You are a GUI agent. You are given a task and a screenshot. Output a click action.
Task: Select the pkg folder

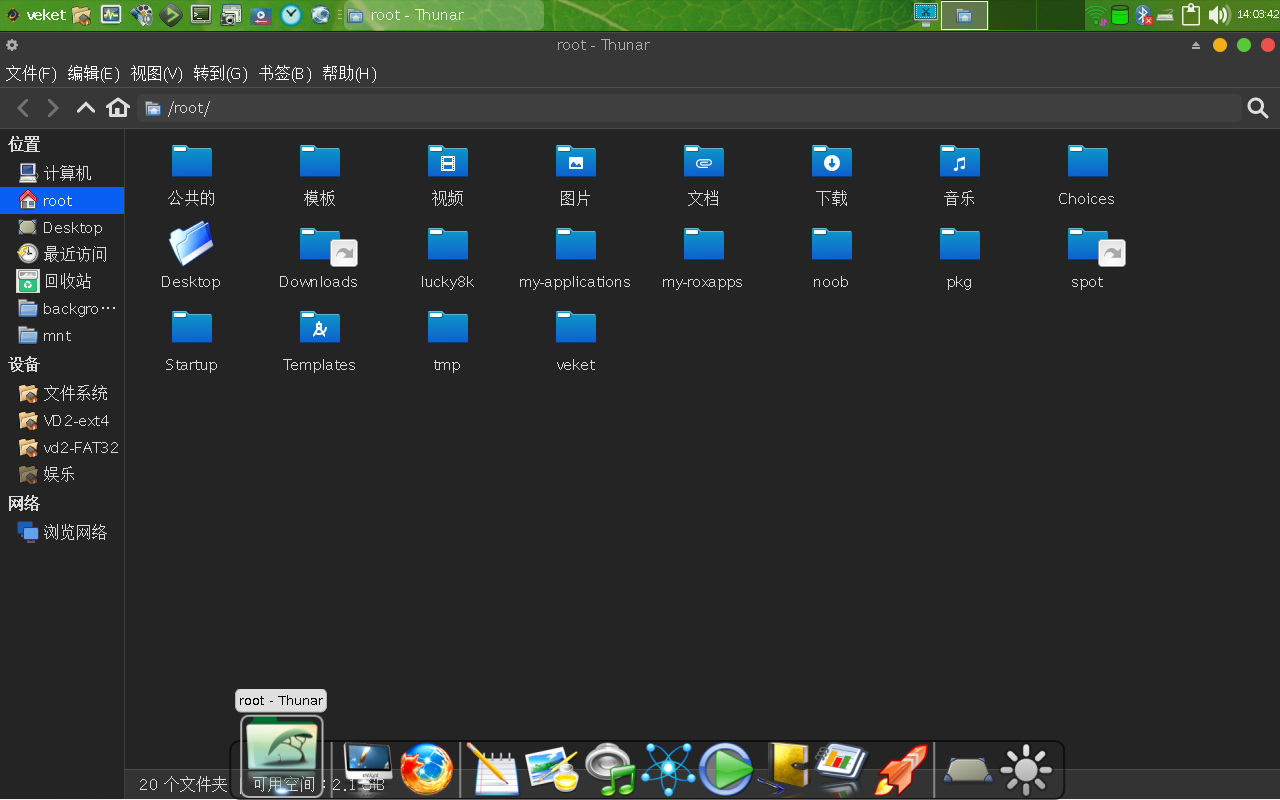tap(959, 257)
